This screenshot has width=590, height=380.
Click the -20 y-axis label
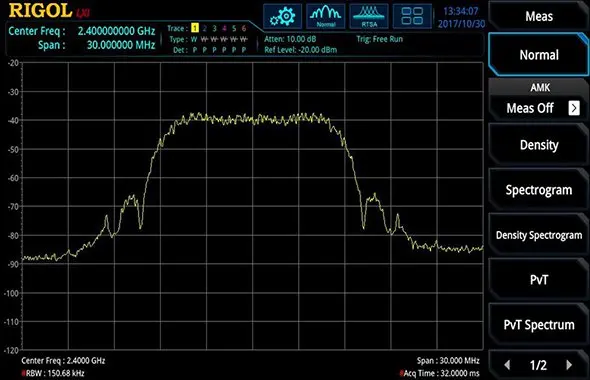(13, 63)
